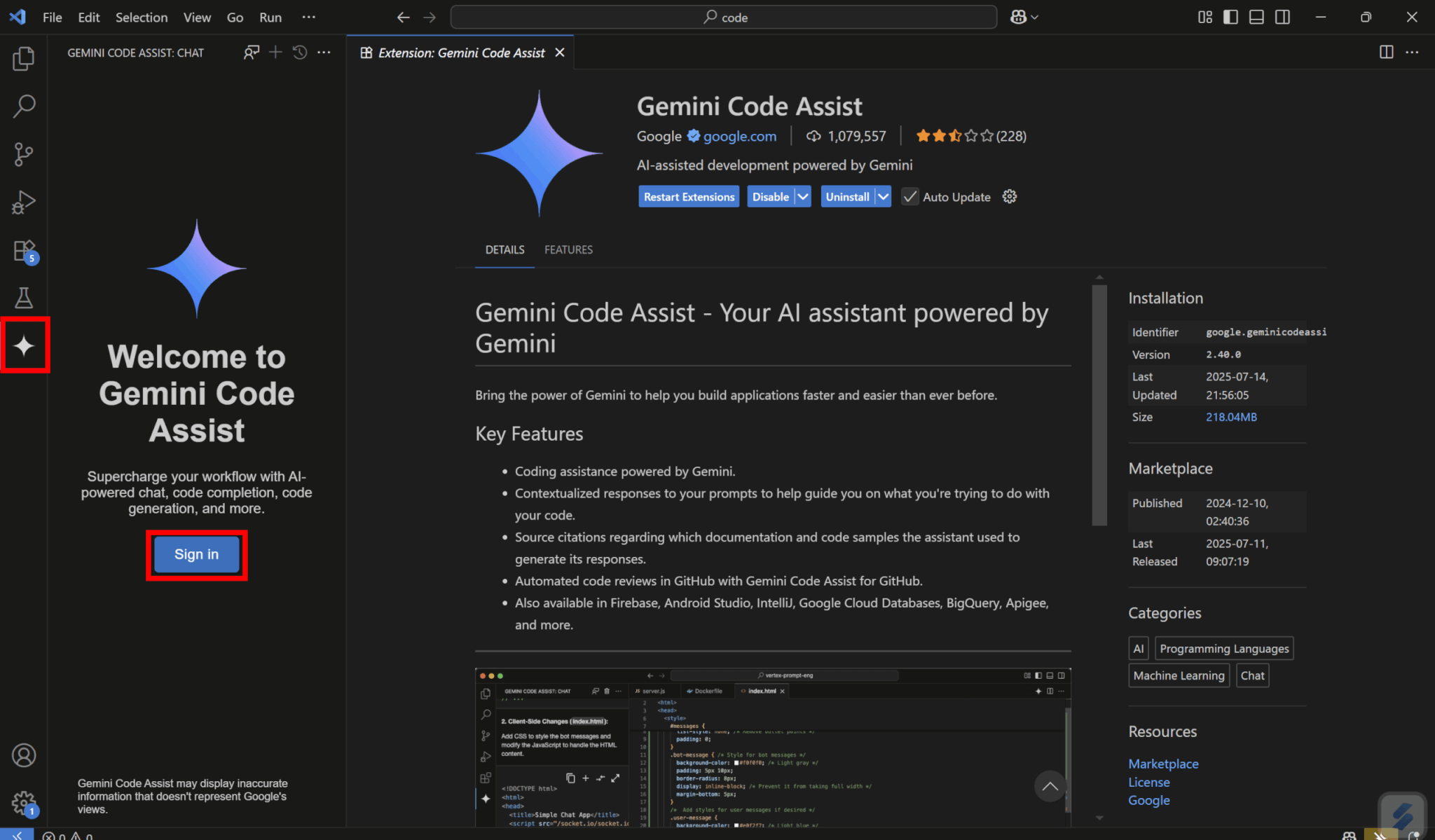Viewport: 1435px width, 840px height.
Task: Switch to the FEATURES tab
Action: click(568, 250)
